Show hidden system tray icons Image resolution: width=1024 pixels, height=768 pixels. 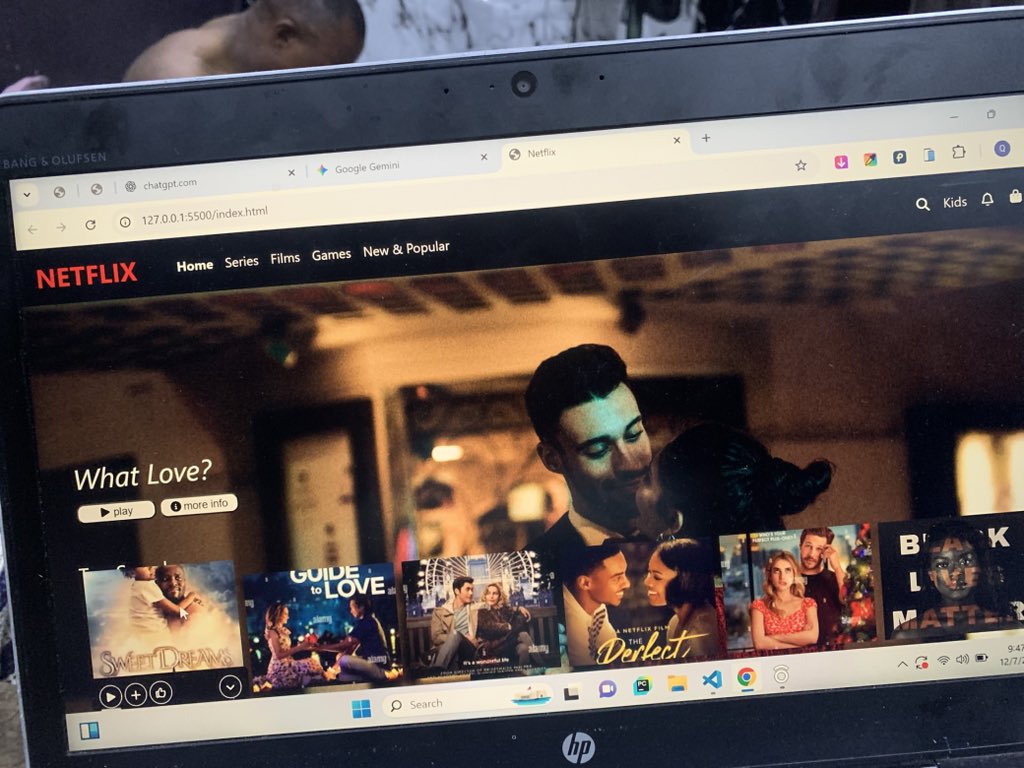pos(903,665)
